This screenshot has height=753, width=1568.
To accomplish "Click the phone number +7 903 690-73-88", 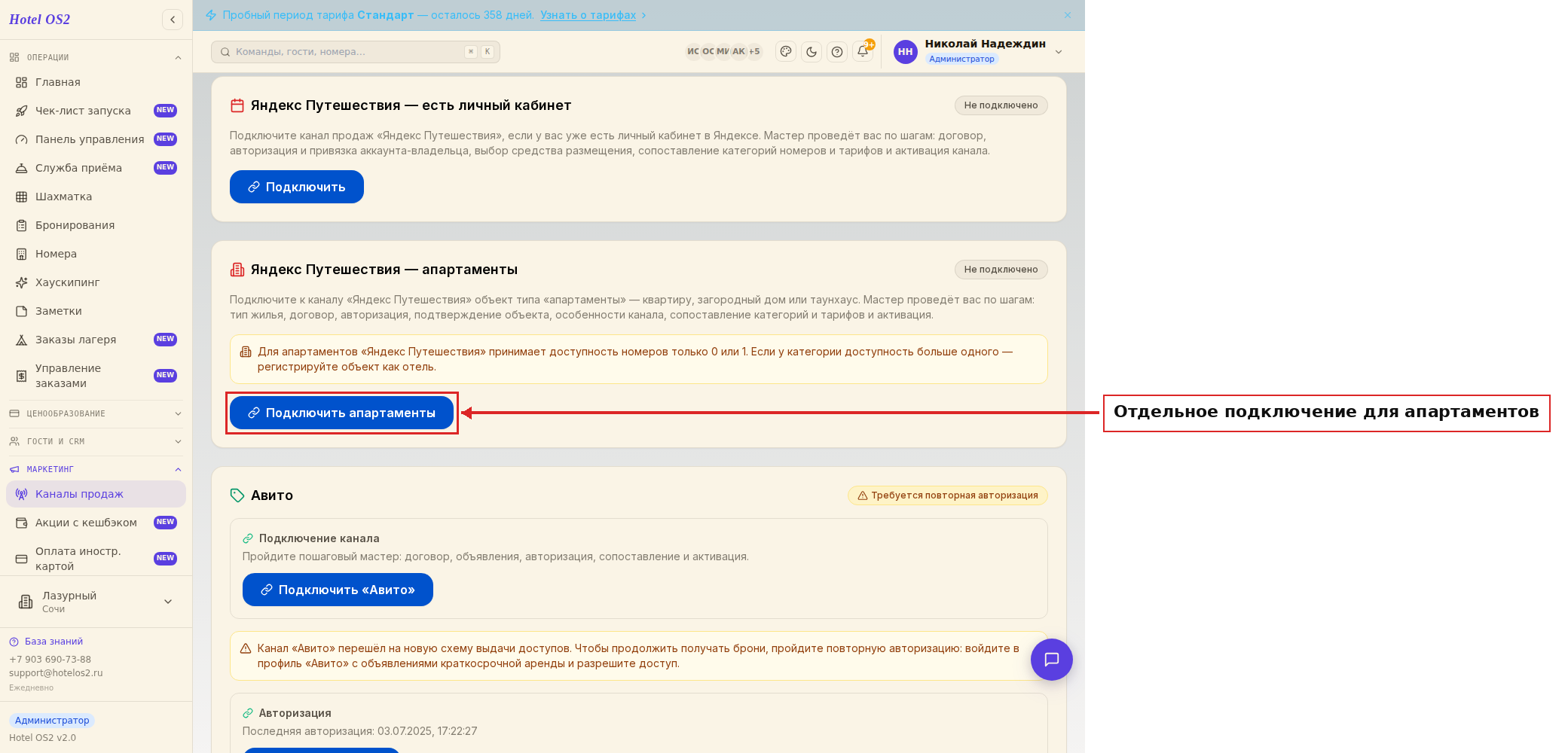I will [50, 660].
